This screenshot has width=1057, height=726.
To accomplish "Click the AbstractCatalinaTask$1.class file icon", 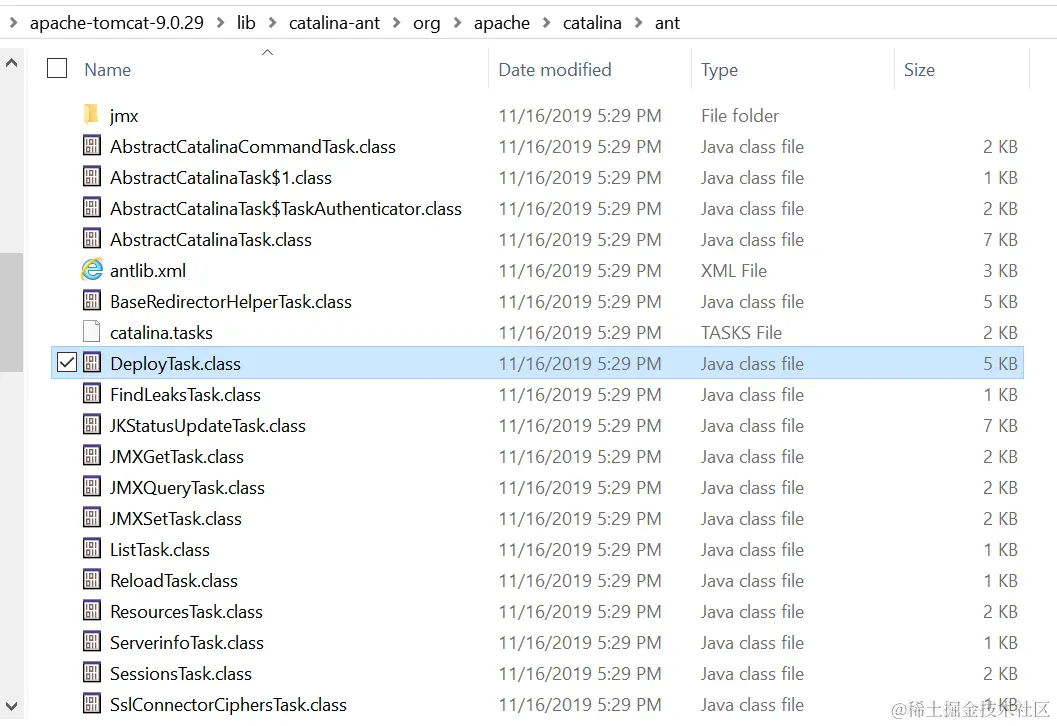I will 92,177.
